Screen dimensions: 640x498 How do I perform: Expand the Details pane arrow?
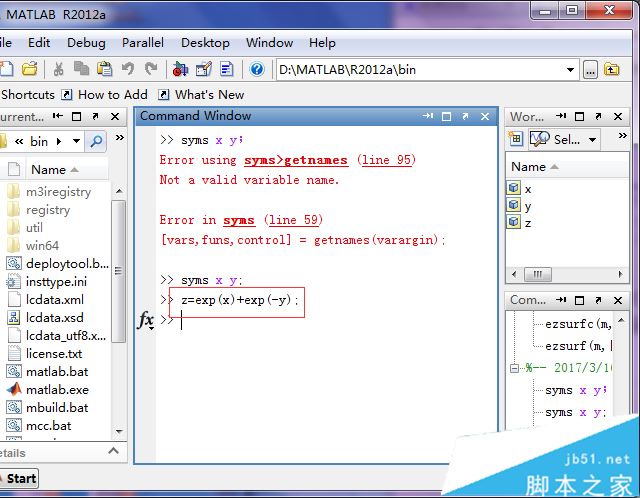tap(113, 451)
